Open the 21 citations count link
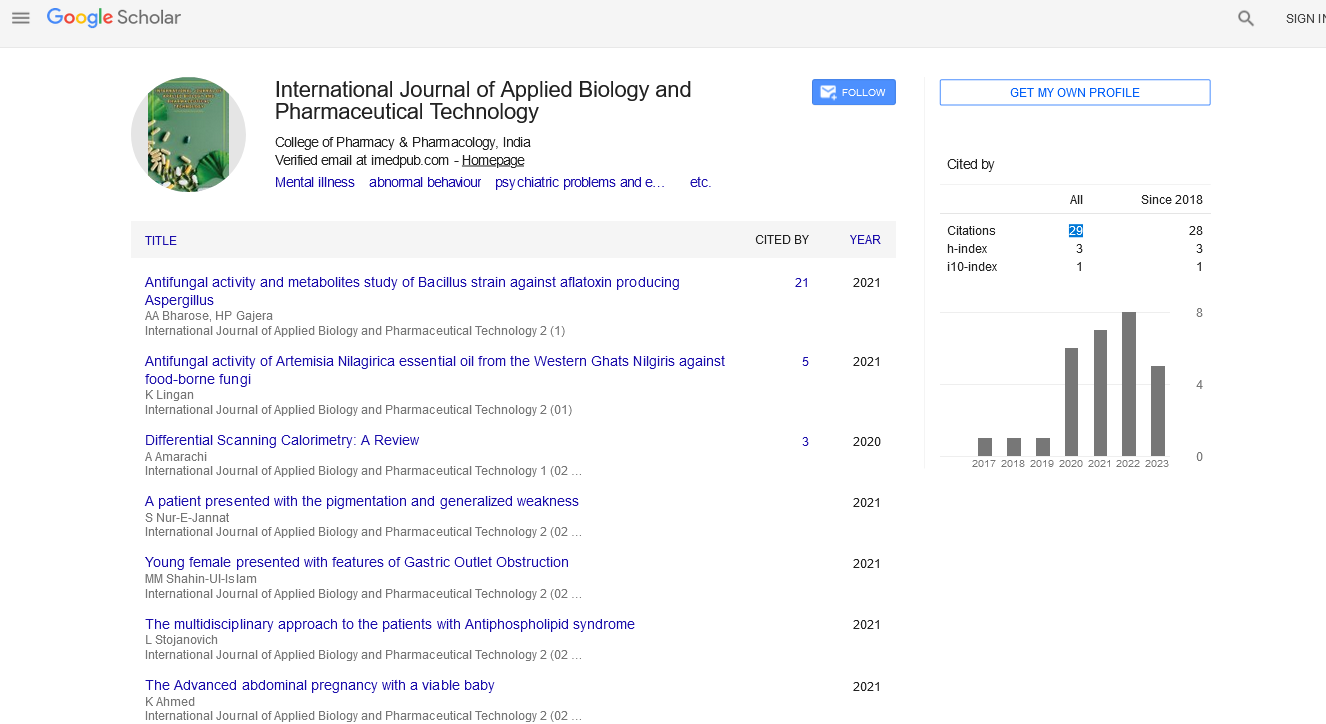The image size is (1326, 724). coord(802,283)
